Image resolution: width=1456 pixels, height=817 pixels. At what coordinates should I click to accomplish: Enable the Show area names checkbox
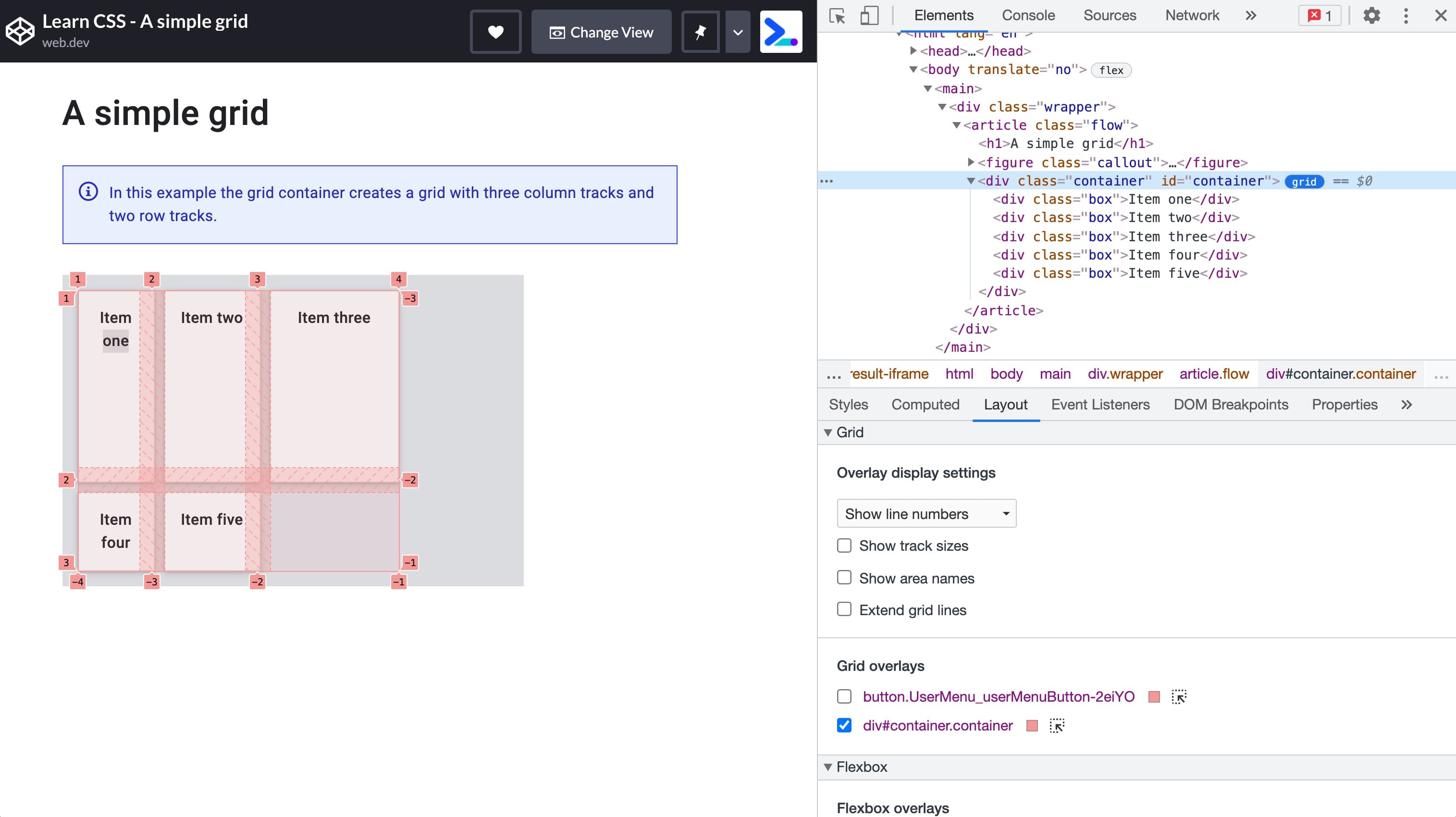click(x=844, y=577)
